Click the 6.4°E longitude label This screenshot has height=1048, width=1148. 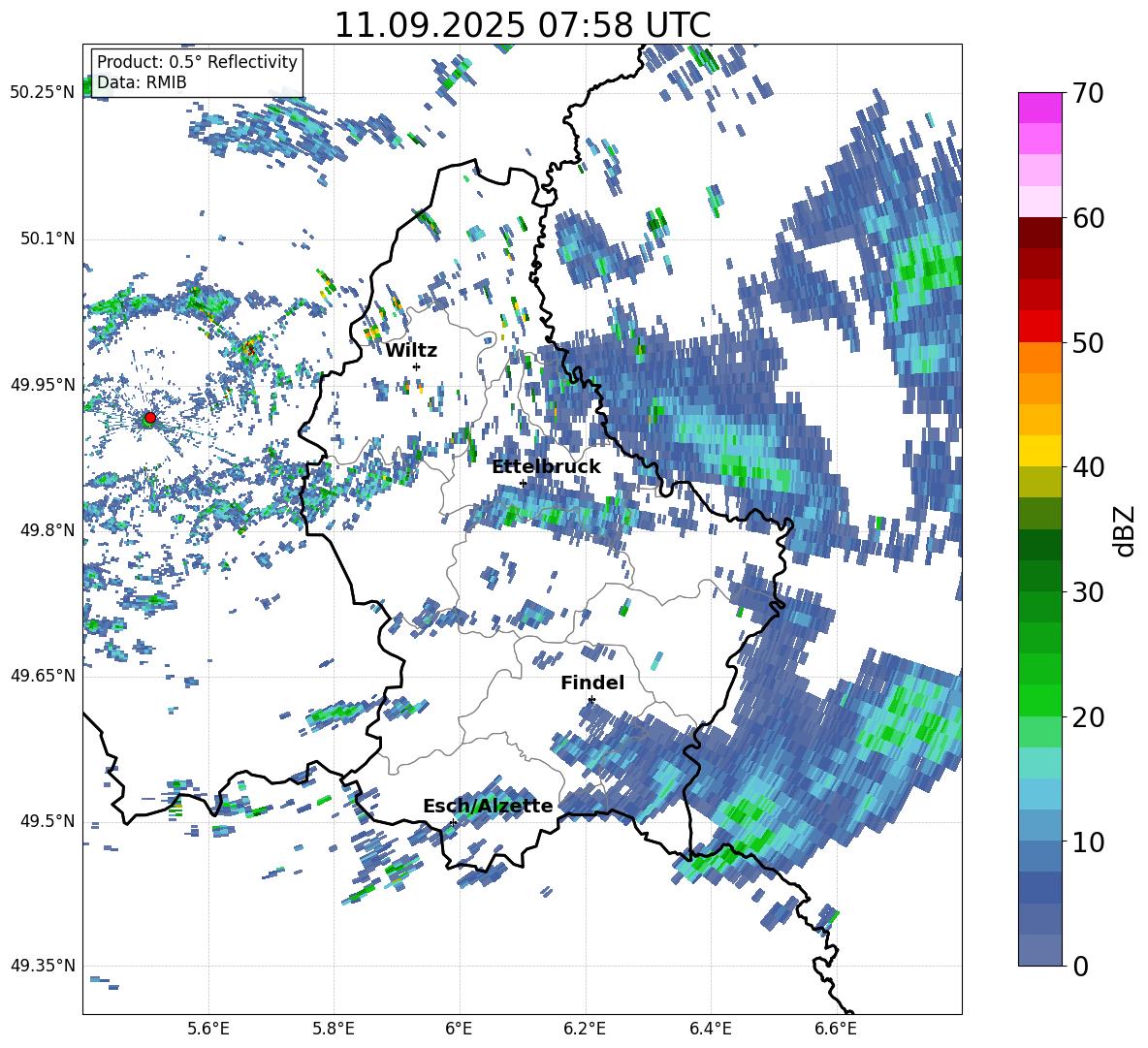tap(710, 1029)
